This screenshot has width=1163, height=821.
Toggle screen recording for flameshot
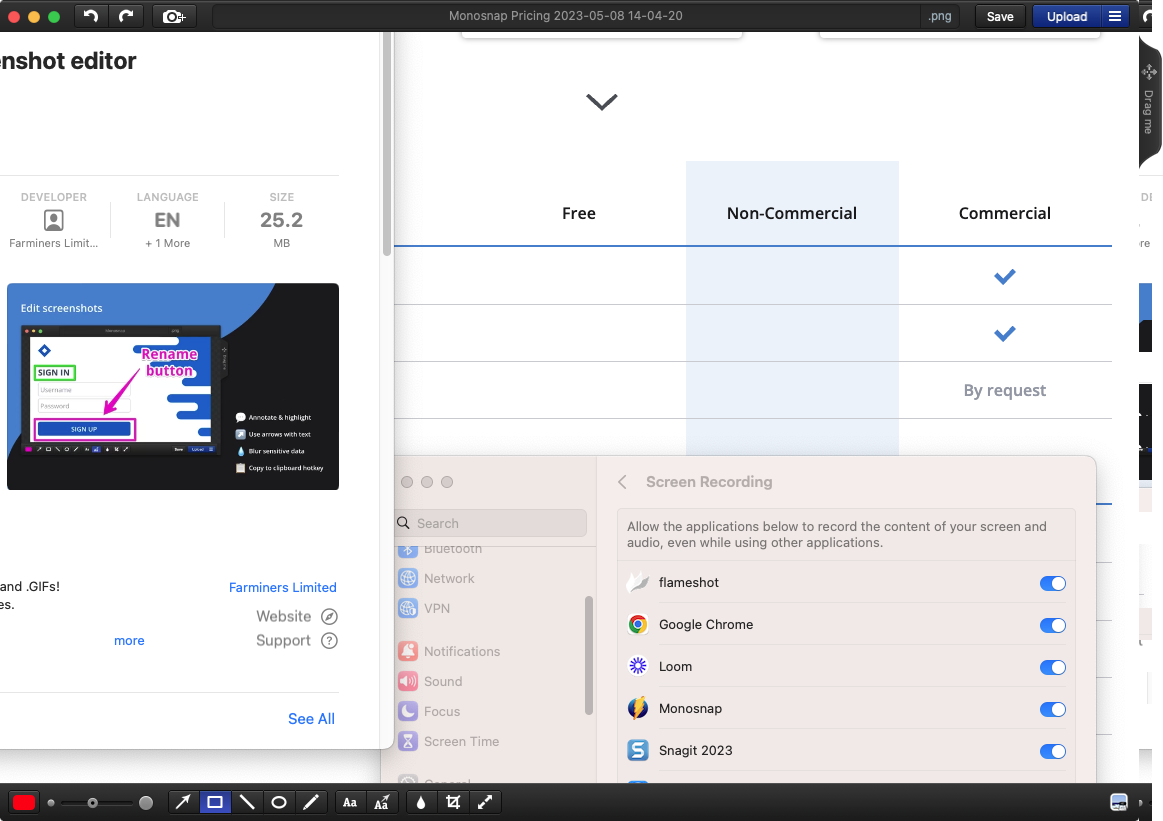(x=1052, y=583)
